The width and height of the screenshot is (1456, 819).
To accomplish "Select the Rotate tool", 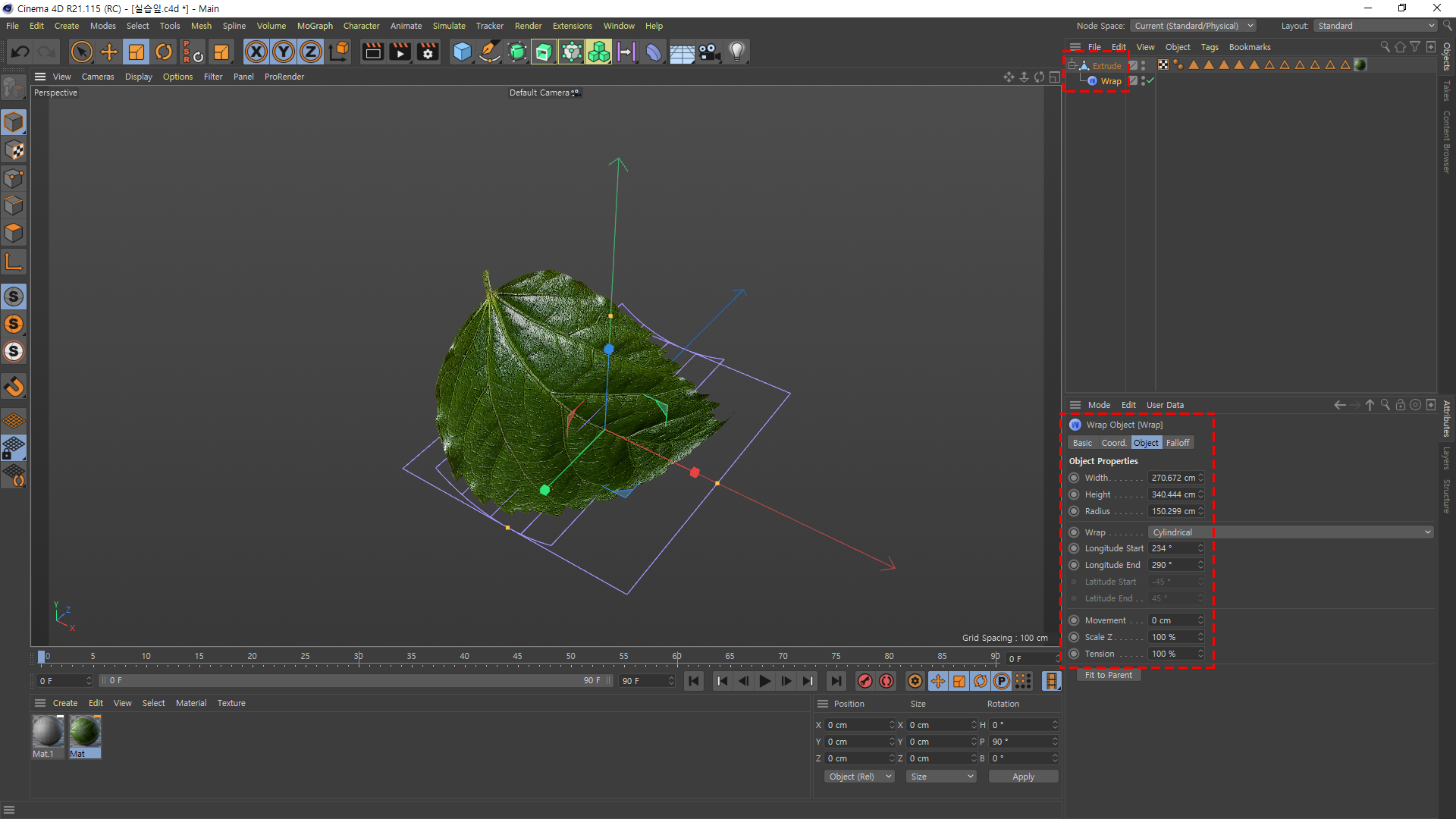I will tap(164, 52).
